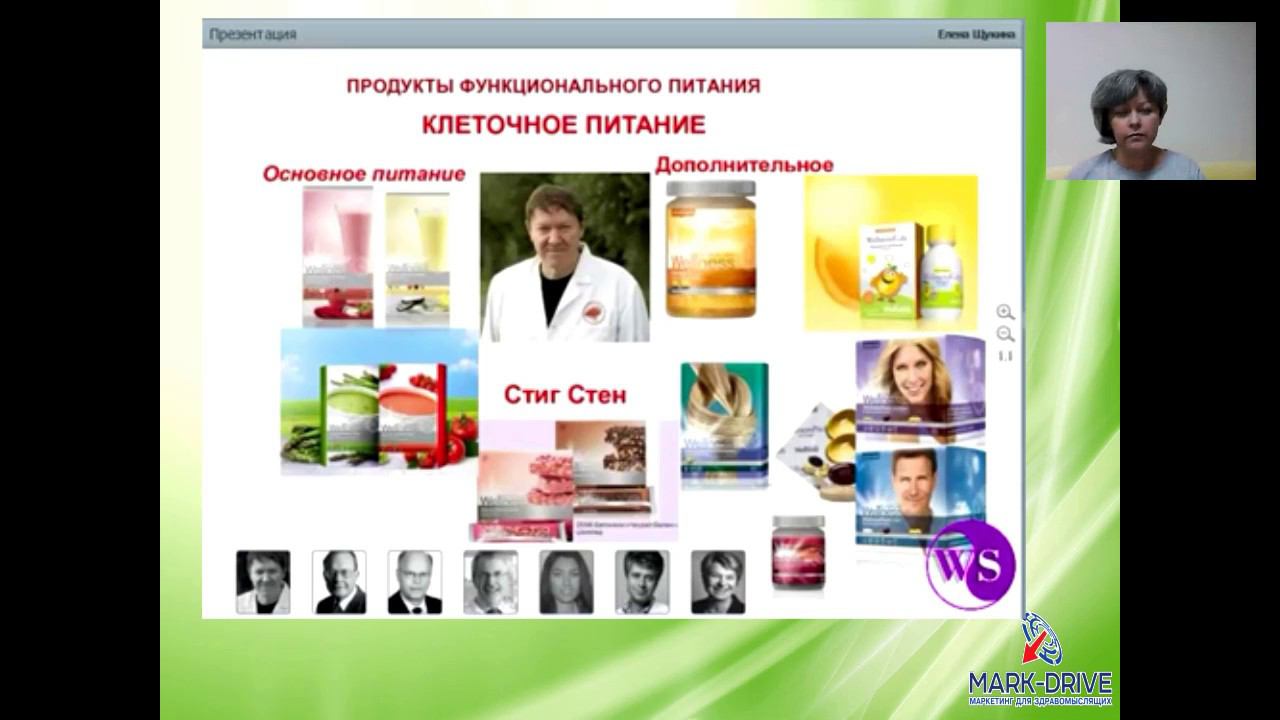Click the 'Презентация' panel title
The width and height of the screenshot is (1280, 720).
click(x=252, y=34)
